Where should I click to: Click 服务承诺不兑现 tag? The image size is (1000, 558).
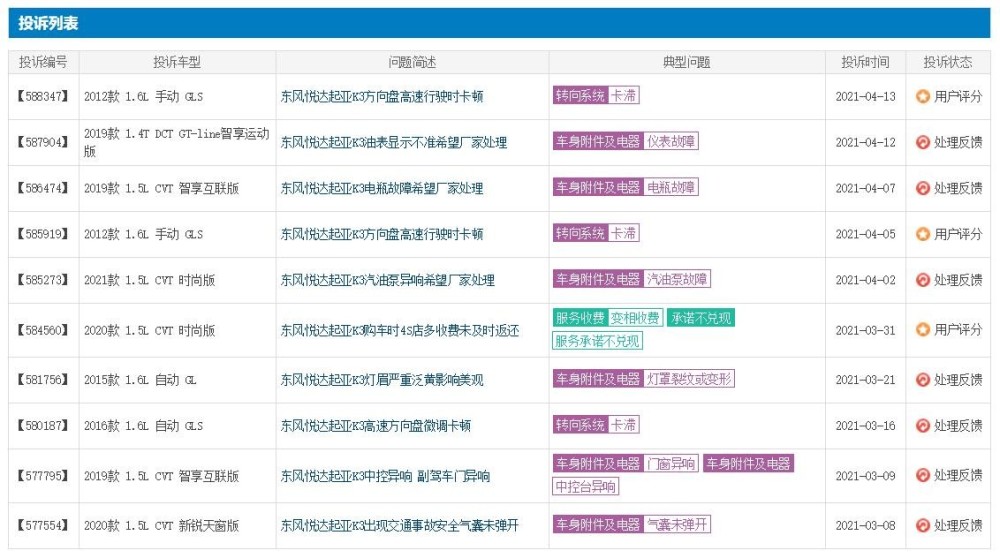coord(597,341)
